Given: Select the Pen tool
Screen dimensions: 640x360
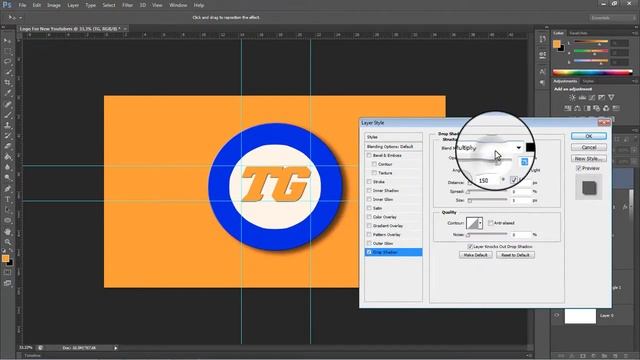Looking at the screenshot, I should coord(7,189).
